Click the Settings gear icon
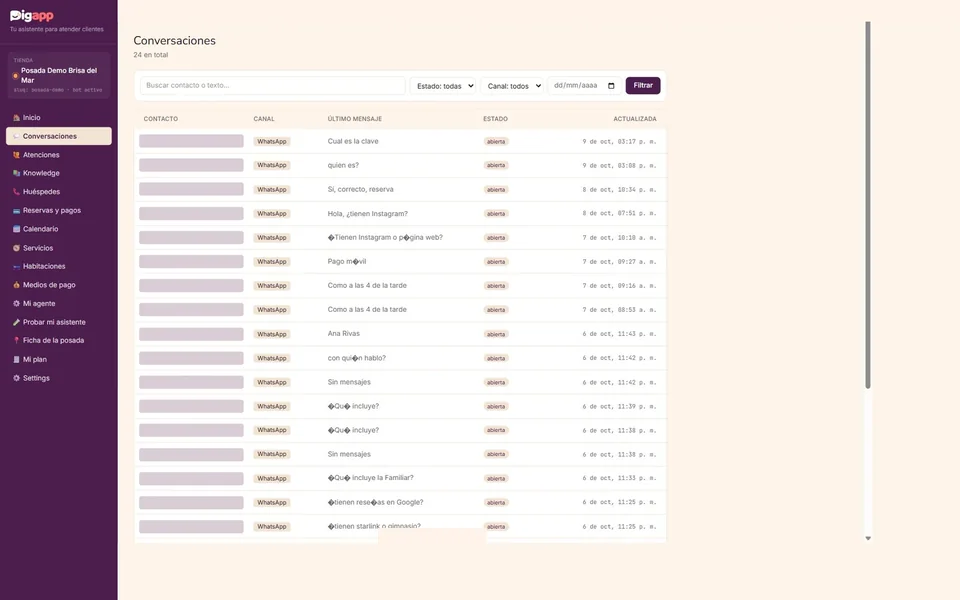 coord(17,378)
